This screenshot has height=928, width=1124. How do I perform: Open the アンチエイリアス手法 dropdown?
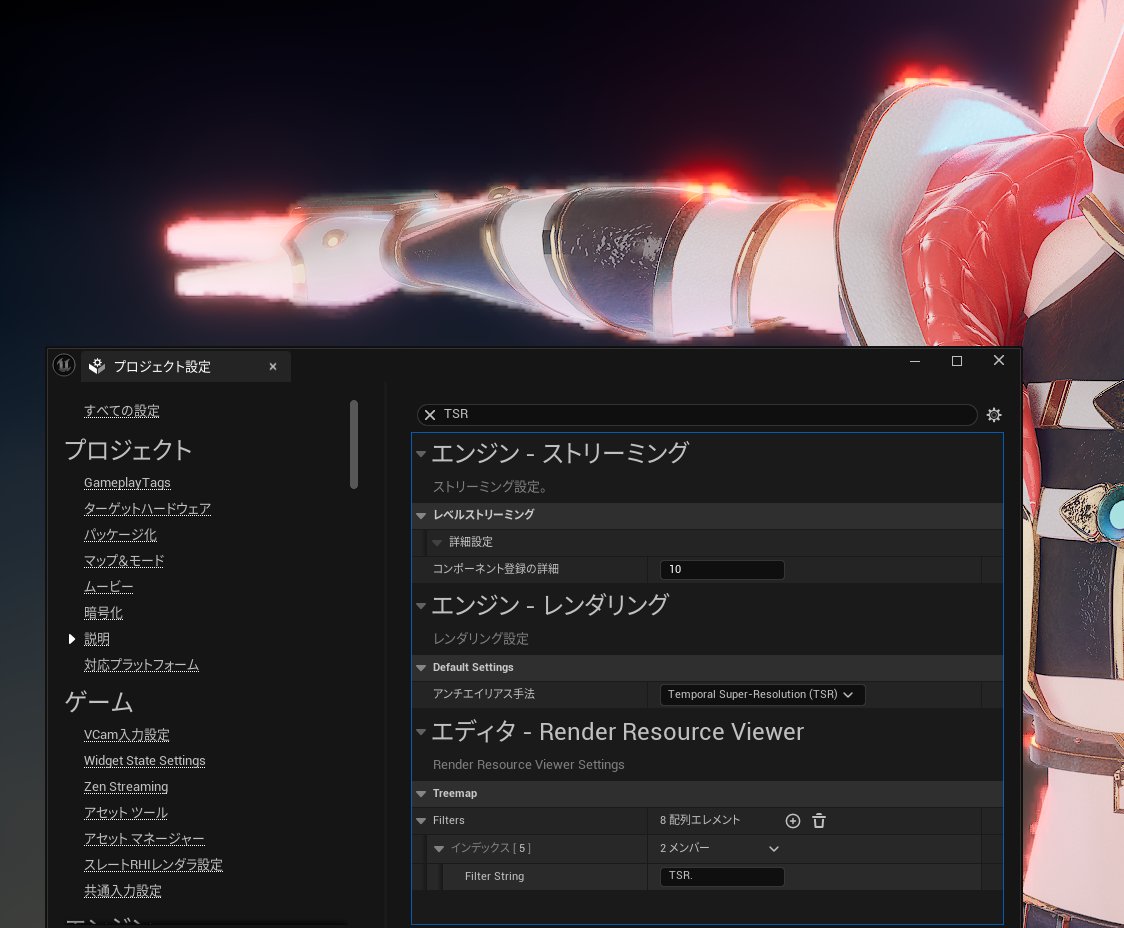(x=762, y=694)
